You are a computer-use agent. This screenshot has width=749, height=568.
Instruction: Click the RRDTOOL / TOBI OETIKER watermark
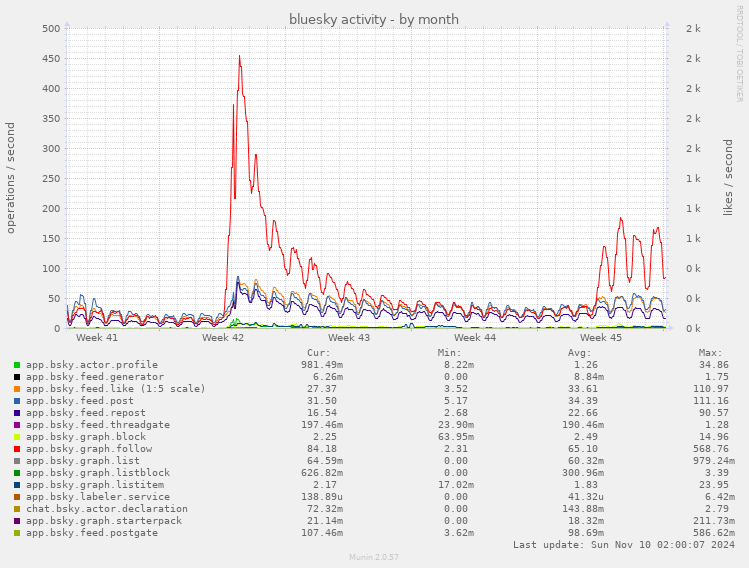pos(739,54)
